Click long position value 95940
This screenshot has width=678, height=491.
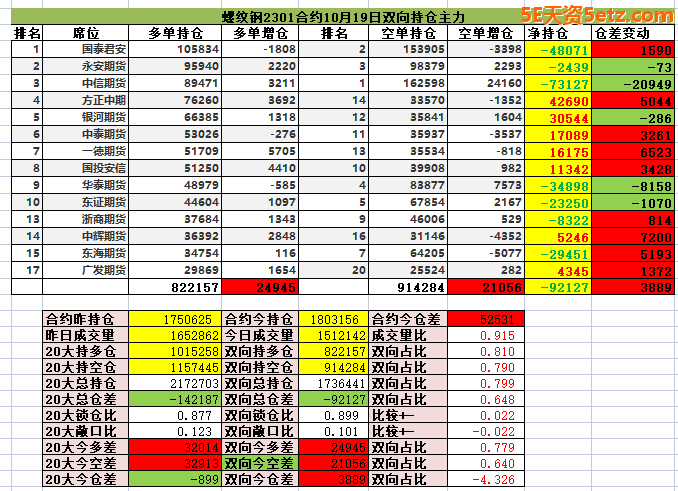[x=175, y=66]
